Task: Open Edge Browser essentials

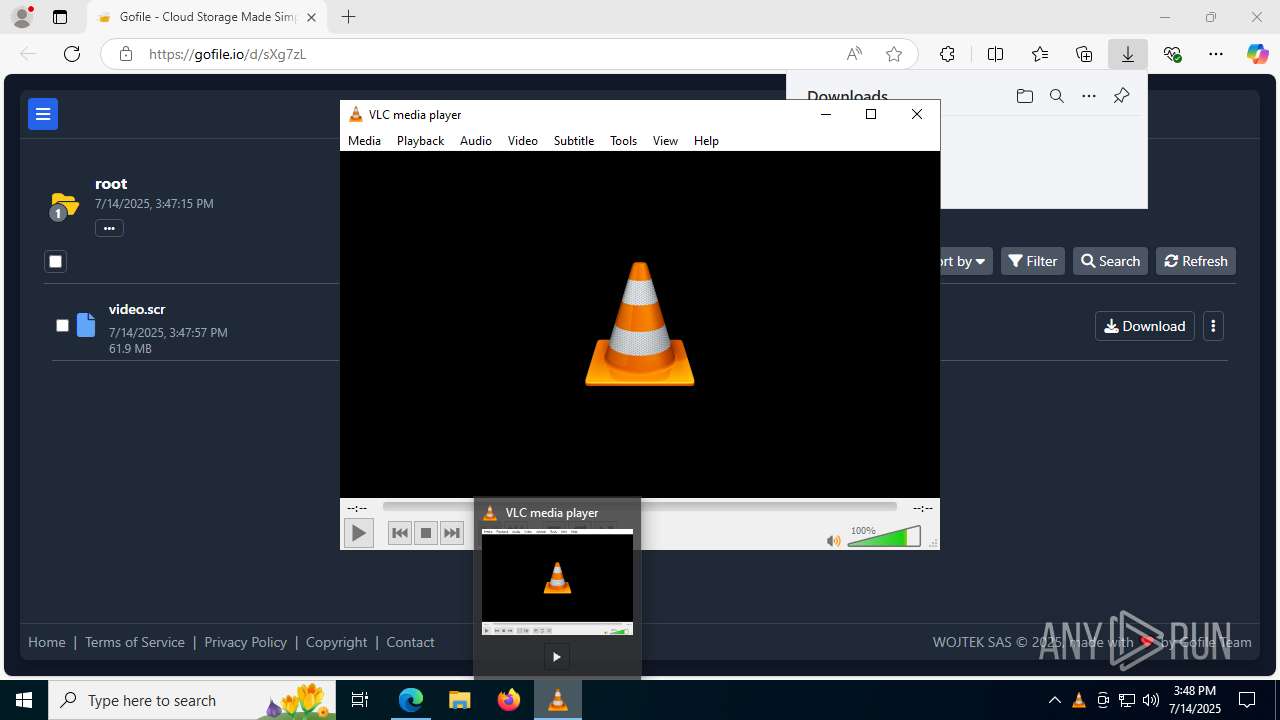Action: point(1172,54)
